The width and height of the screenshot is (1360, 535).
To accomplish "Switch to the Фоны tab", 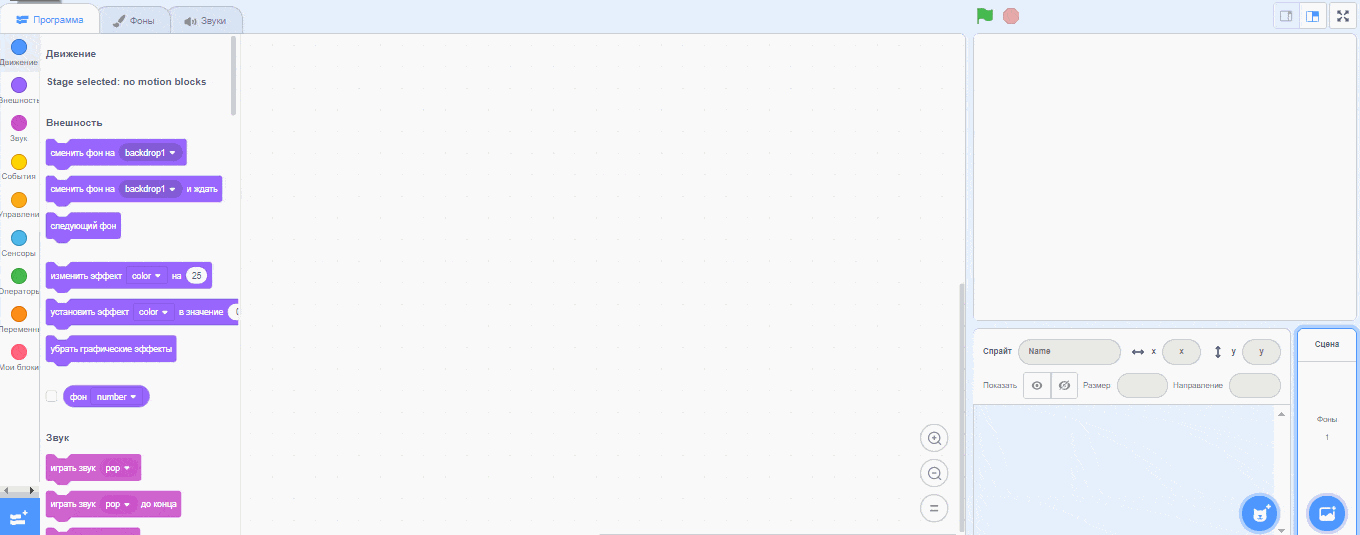I will coord(134,20).
